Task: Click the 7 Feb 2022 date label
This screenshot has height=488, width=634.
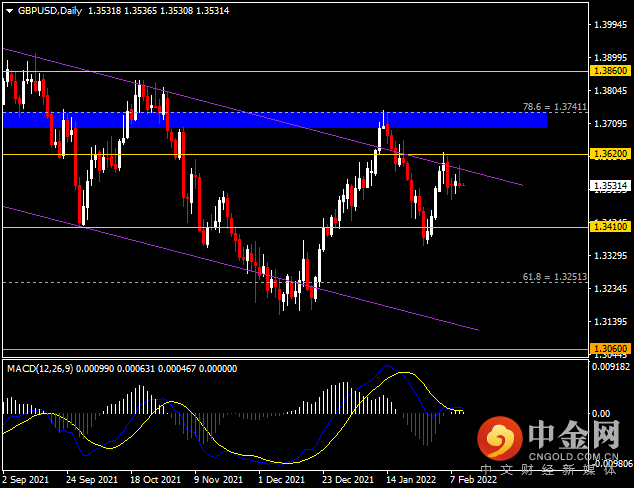Action: (473, 480)
